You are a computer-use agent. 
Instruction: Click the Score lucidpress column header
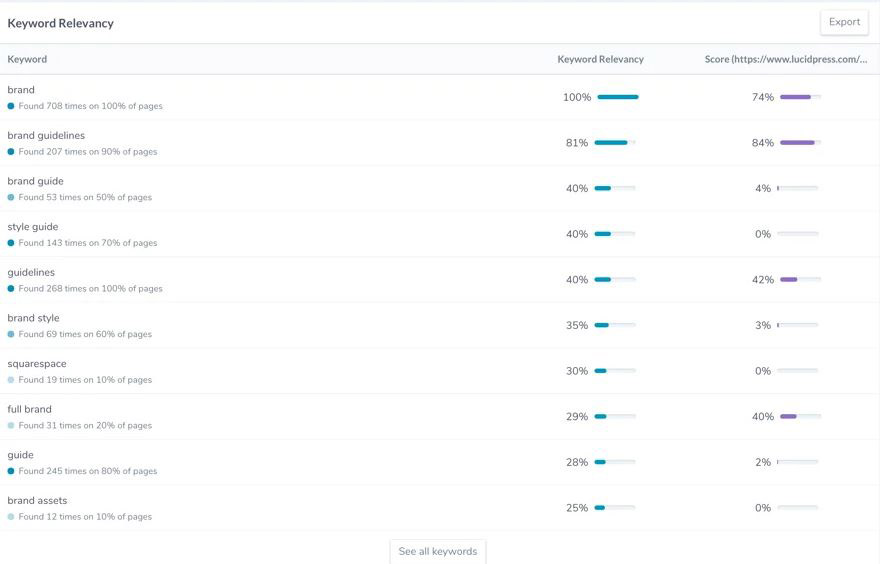coord(785,59)
